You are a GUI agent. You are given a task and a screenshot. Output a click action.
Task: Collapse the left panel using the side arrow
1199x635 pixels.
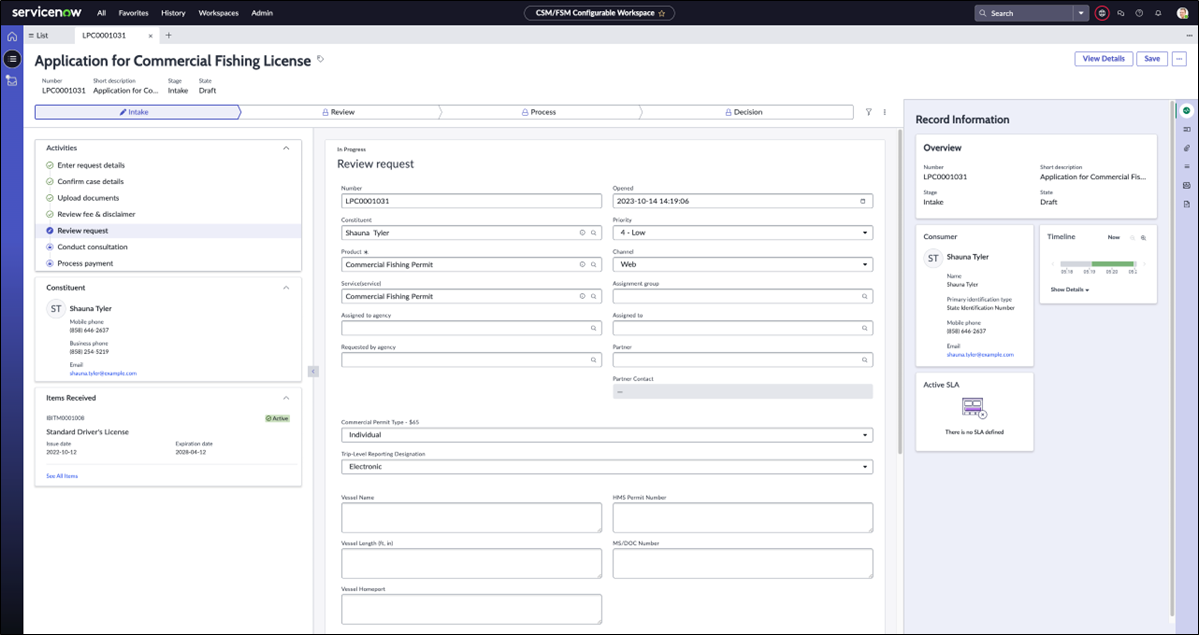[x=312, y=371]
